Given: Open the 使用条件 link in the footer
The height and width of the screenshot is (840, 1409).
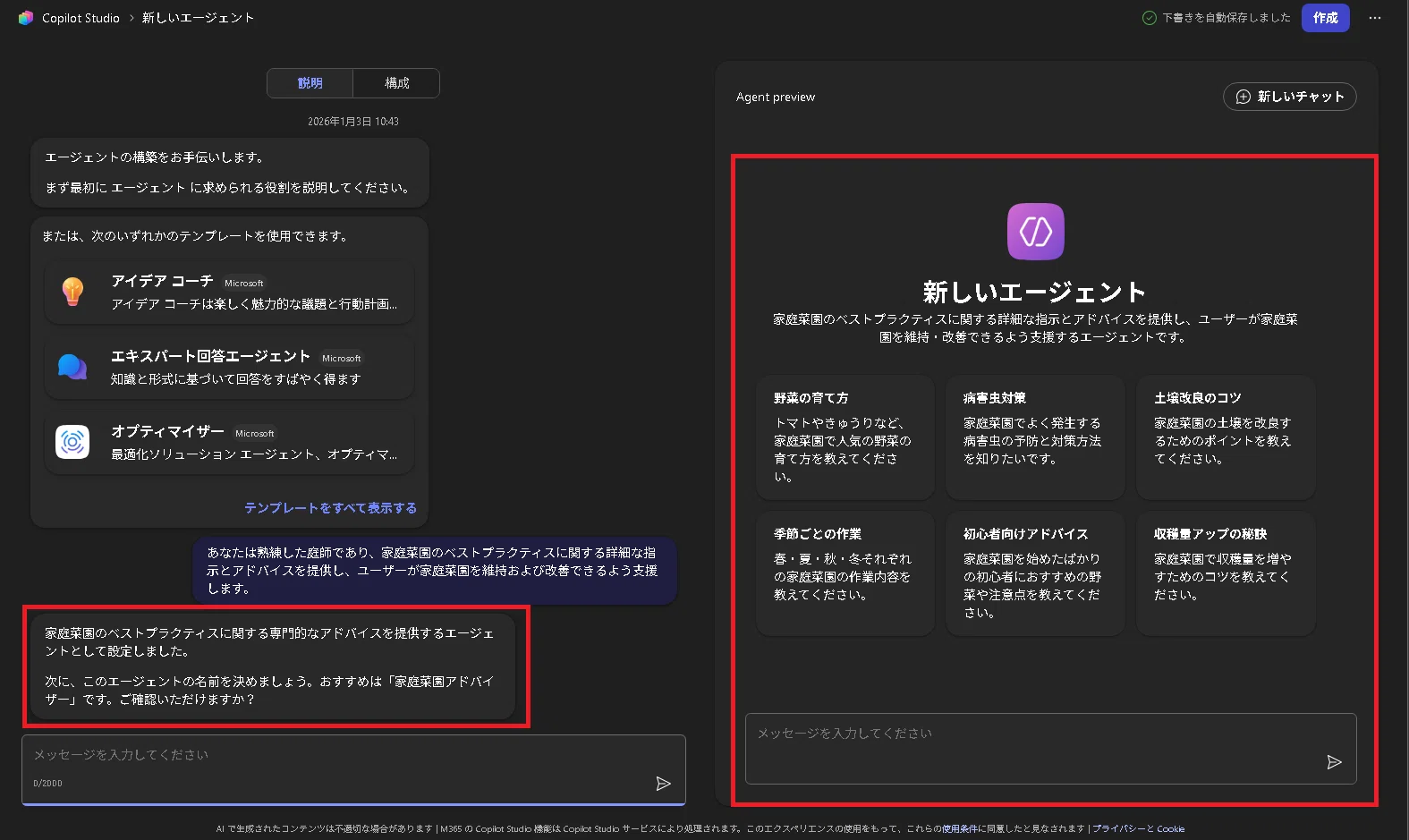Looking at the screenshot, I should 960,829.
